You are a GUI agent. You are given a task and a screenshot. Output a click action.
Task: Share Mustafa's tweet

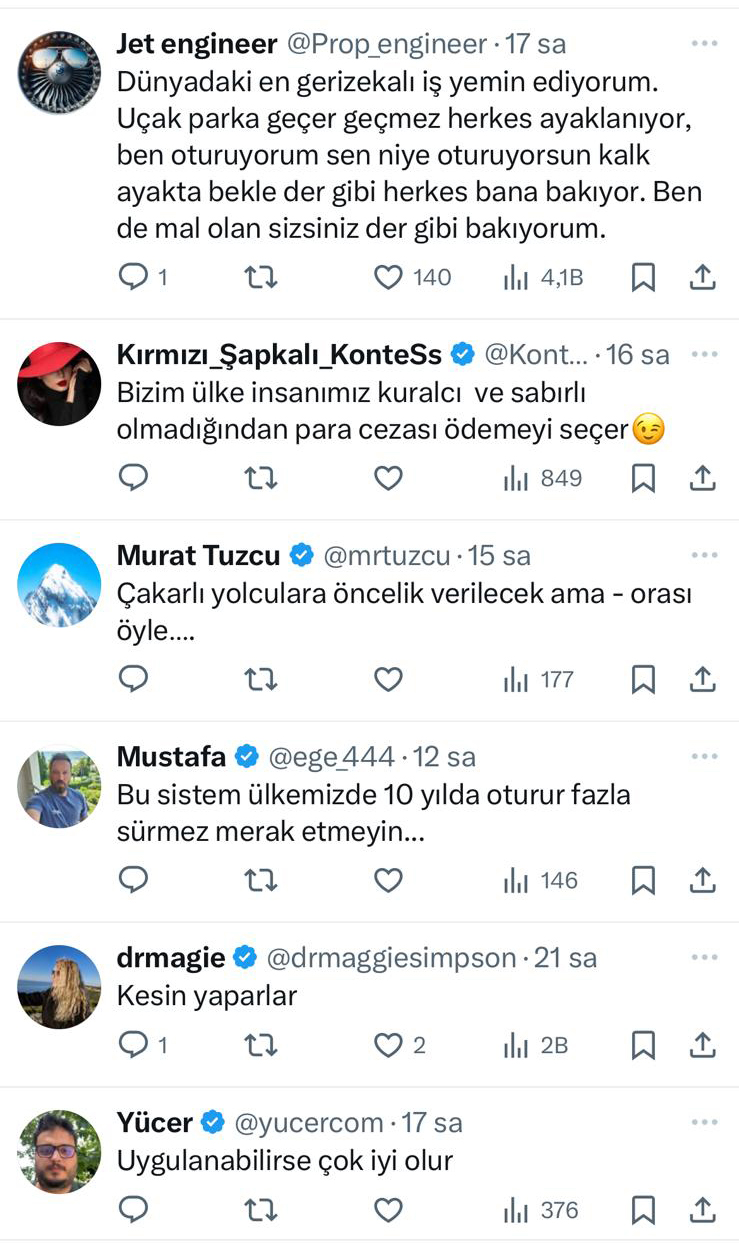coord(703,880)
